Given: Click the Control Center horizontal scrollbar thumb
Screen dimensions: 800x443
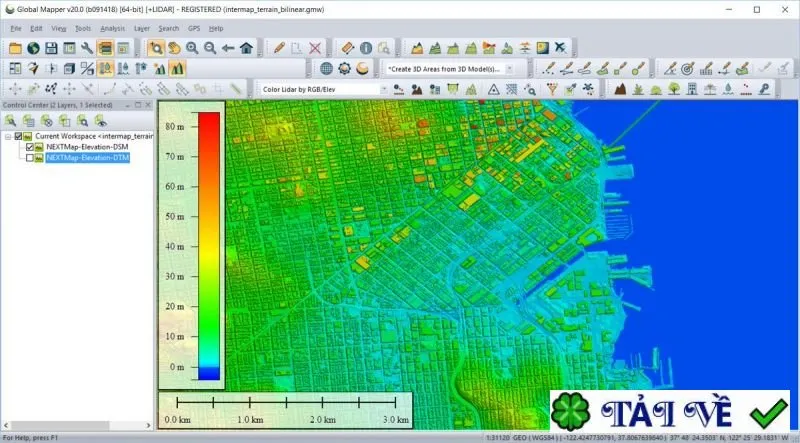Looking at the screenshot, I should pyautogui.click(x=60, y=425).
